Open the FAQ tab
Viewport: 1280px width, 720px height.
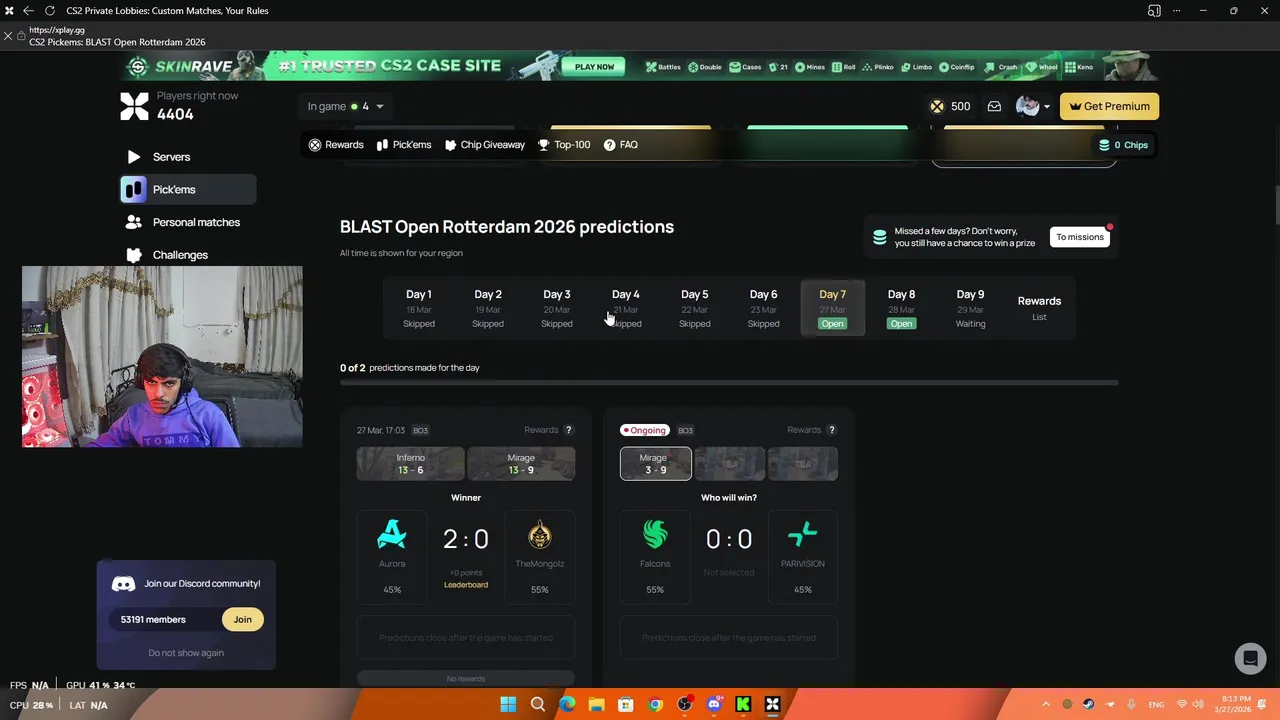[621, 145]
